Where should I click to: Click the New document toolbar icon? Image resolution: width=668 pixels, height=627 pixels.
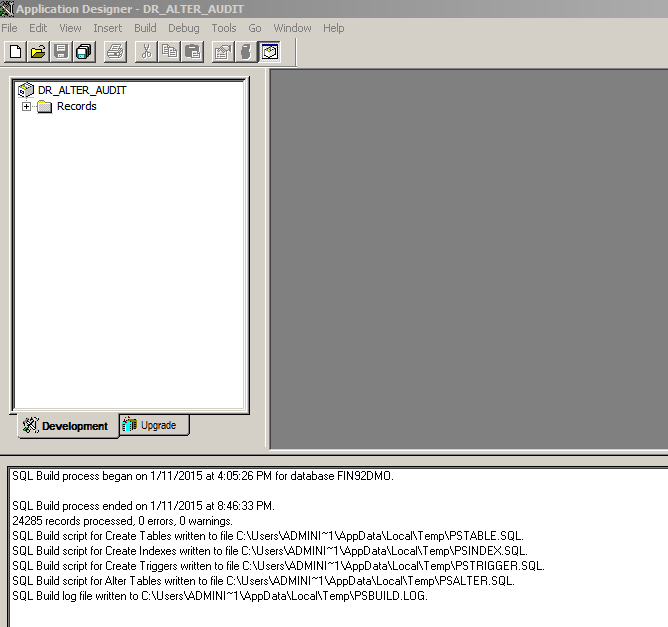(x=16, y=52)
